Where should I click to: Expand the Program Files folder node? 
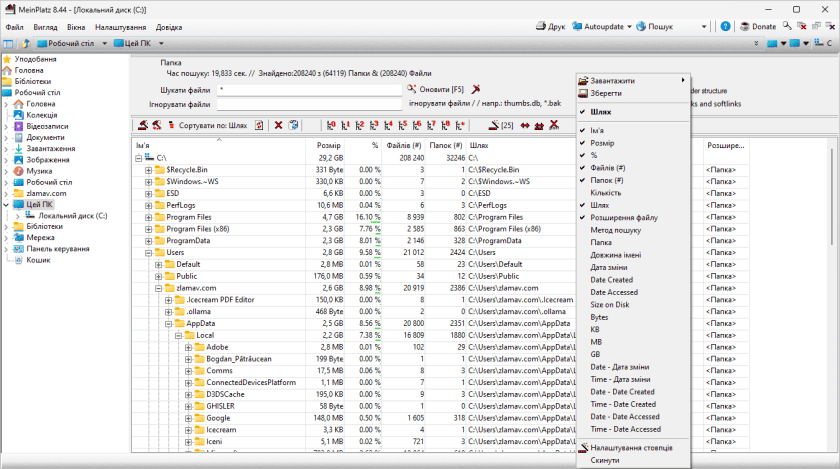tap(148, 217)
